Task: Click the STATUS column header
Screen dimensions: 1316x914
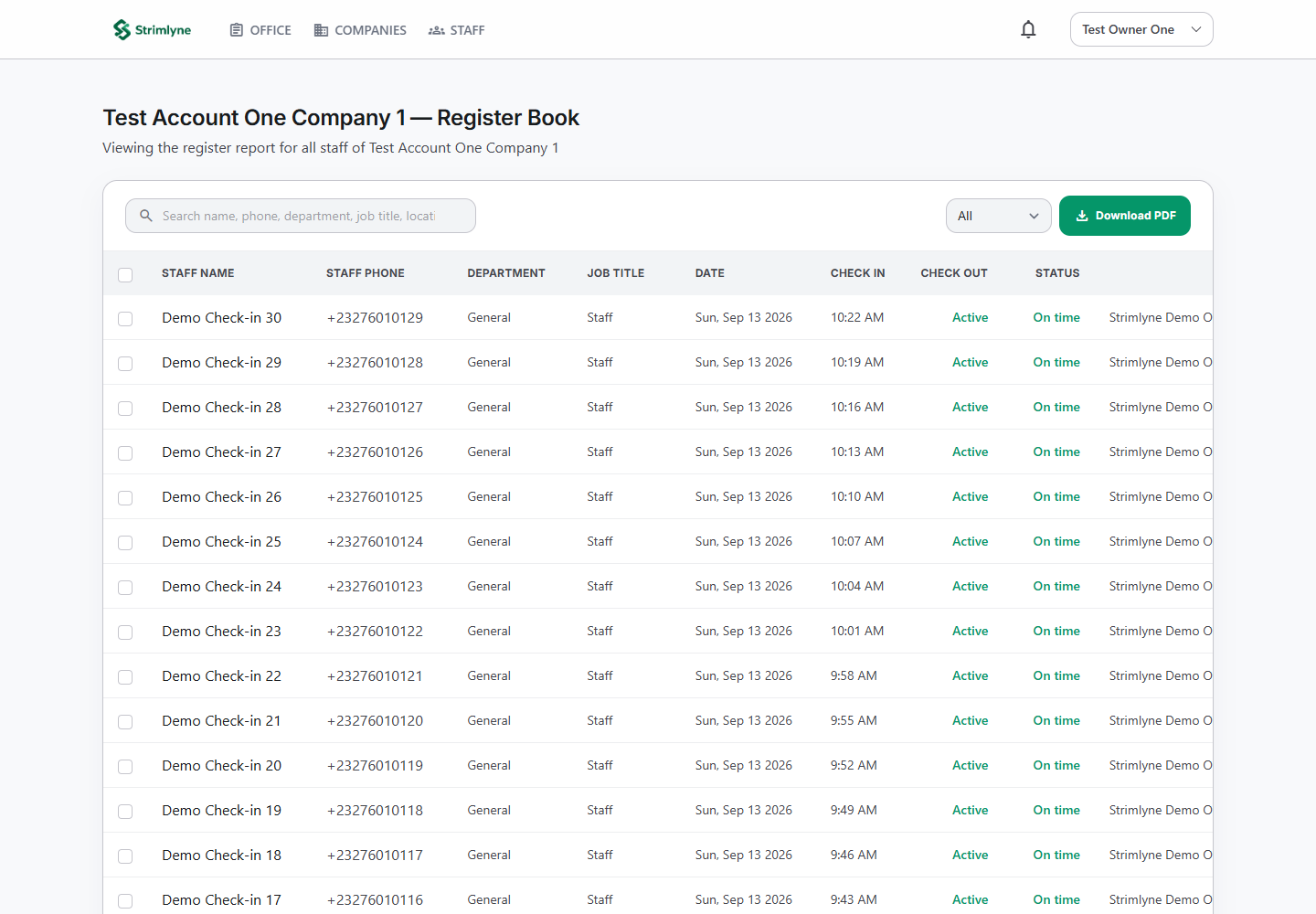Action: click(1057, 273)
